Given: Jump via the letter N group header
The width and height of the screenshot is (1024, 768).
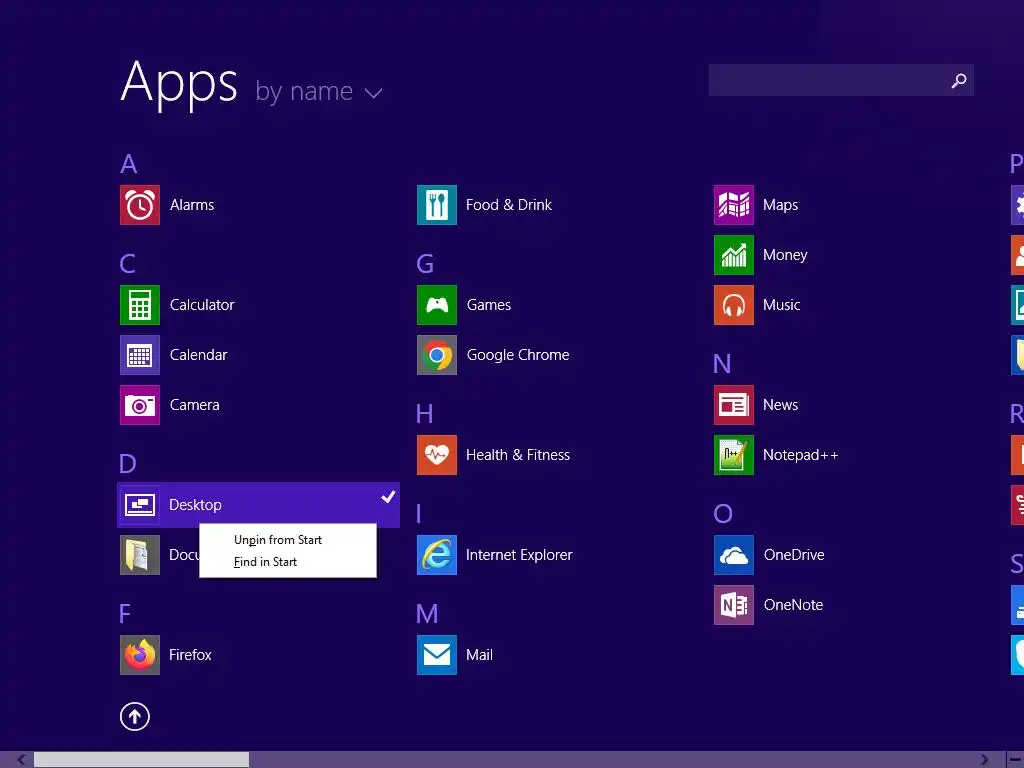Looking at the screenshot, I should click(722, 364).
